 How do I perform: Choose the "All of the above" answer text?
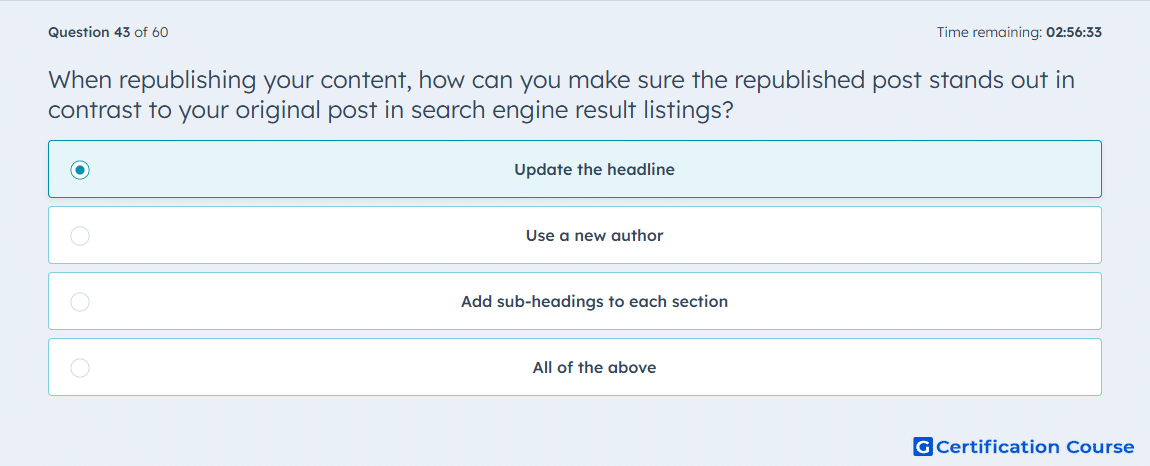coord(594,368)
